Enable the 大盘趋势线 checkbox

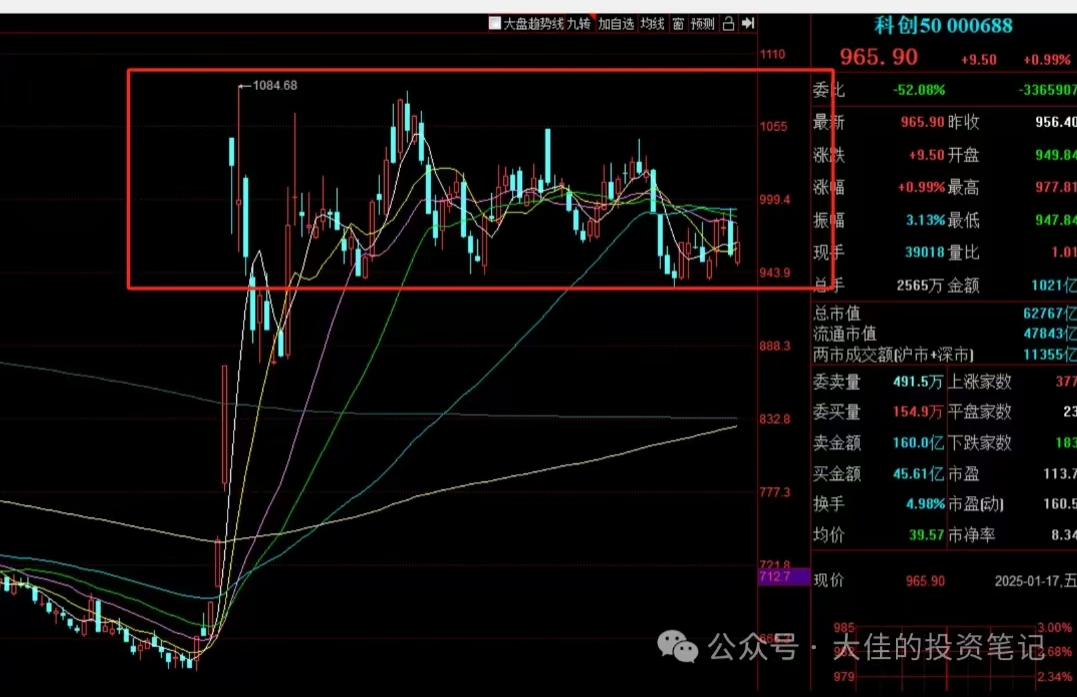495,23
